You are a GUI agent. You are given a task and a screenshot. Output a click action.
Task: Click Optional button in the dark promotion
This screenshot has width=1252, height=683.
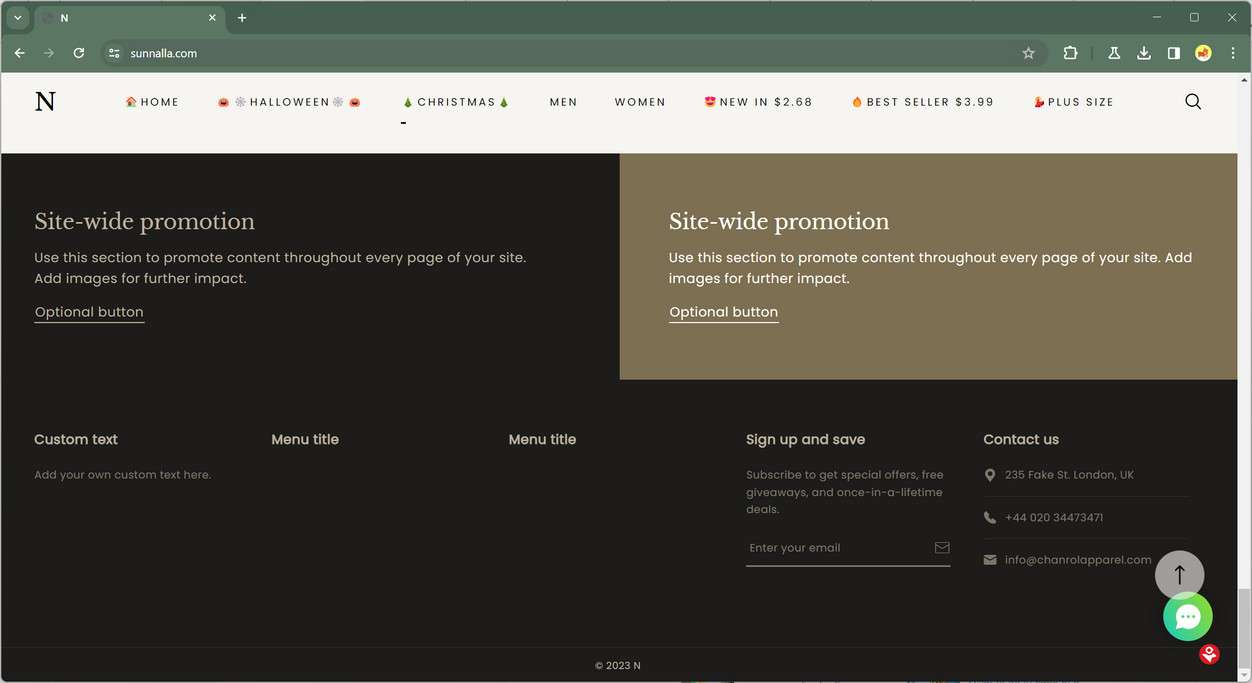[89, 312]
